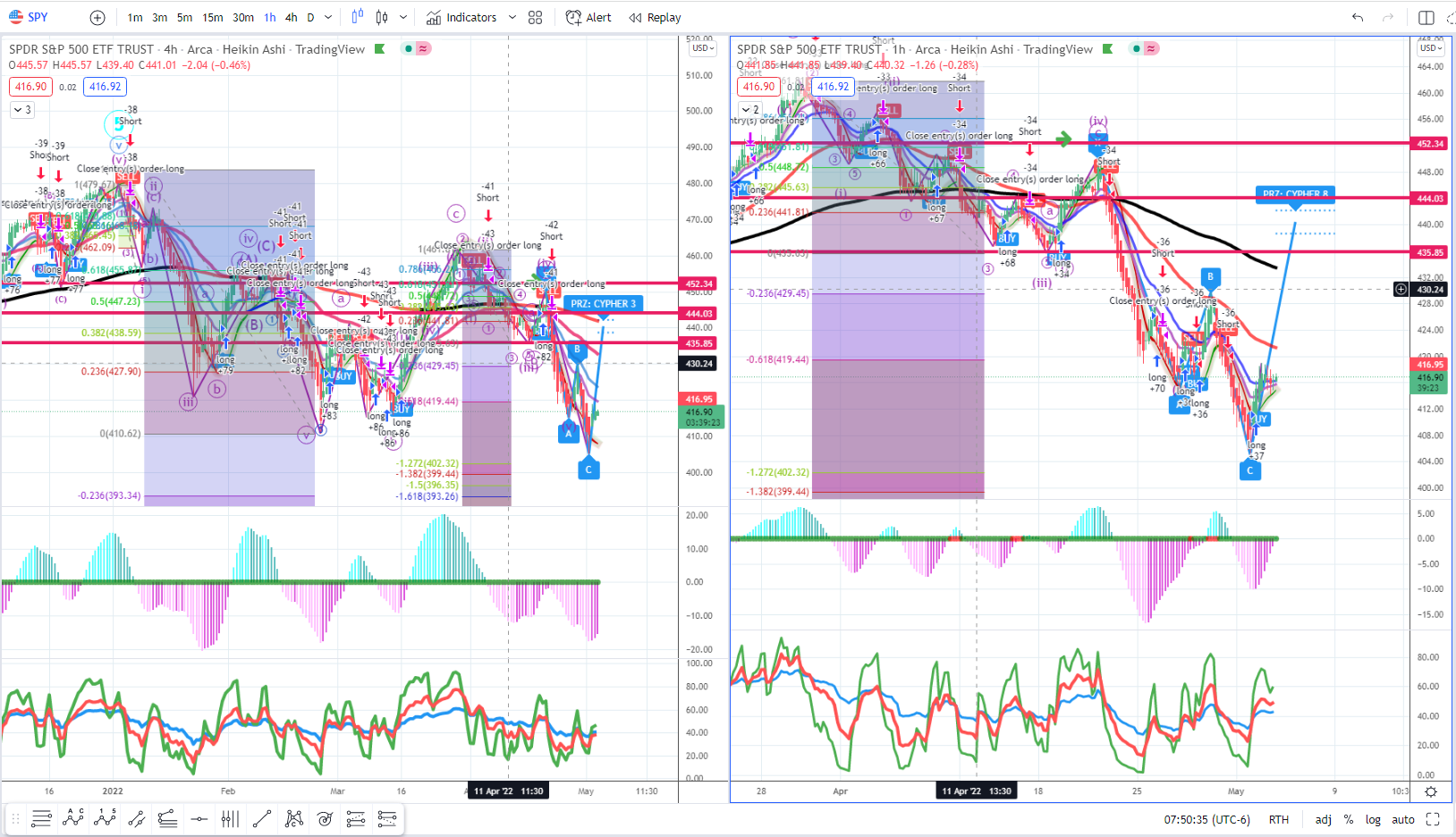Image resolution: width=1456 pixels, height=837 pixels.
Task: Expand the chart style dropdown arrow
Action: tap(403, 17)
